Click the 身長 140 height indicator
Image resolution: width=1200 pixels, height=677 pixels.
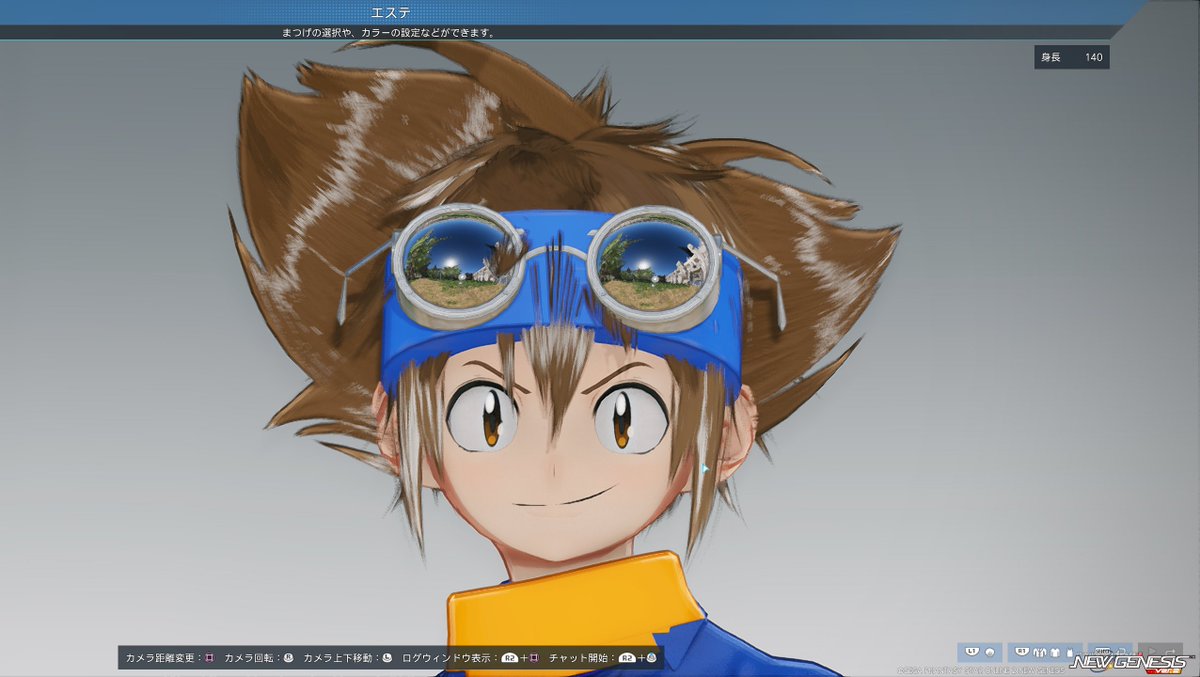1072,57
